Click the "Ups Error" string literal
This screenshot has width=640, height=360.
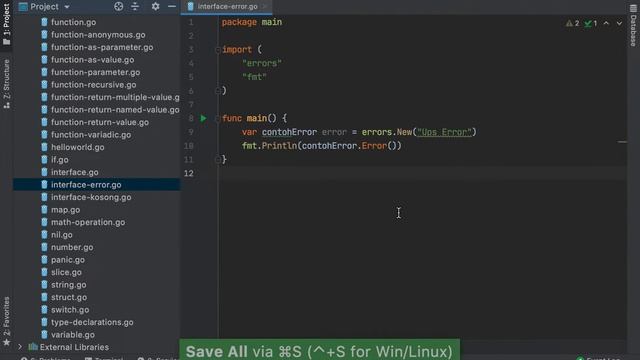pos(444,132)
